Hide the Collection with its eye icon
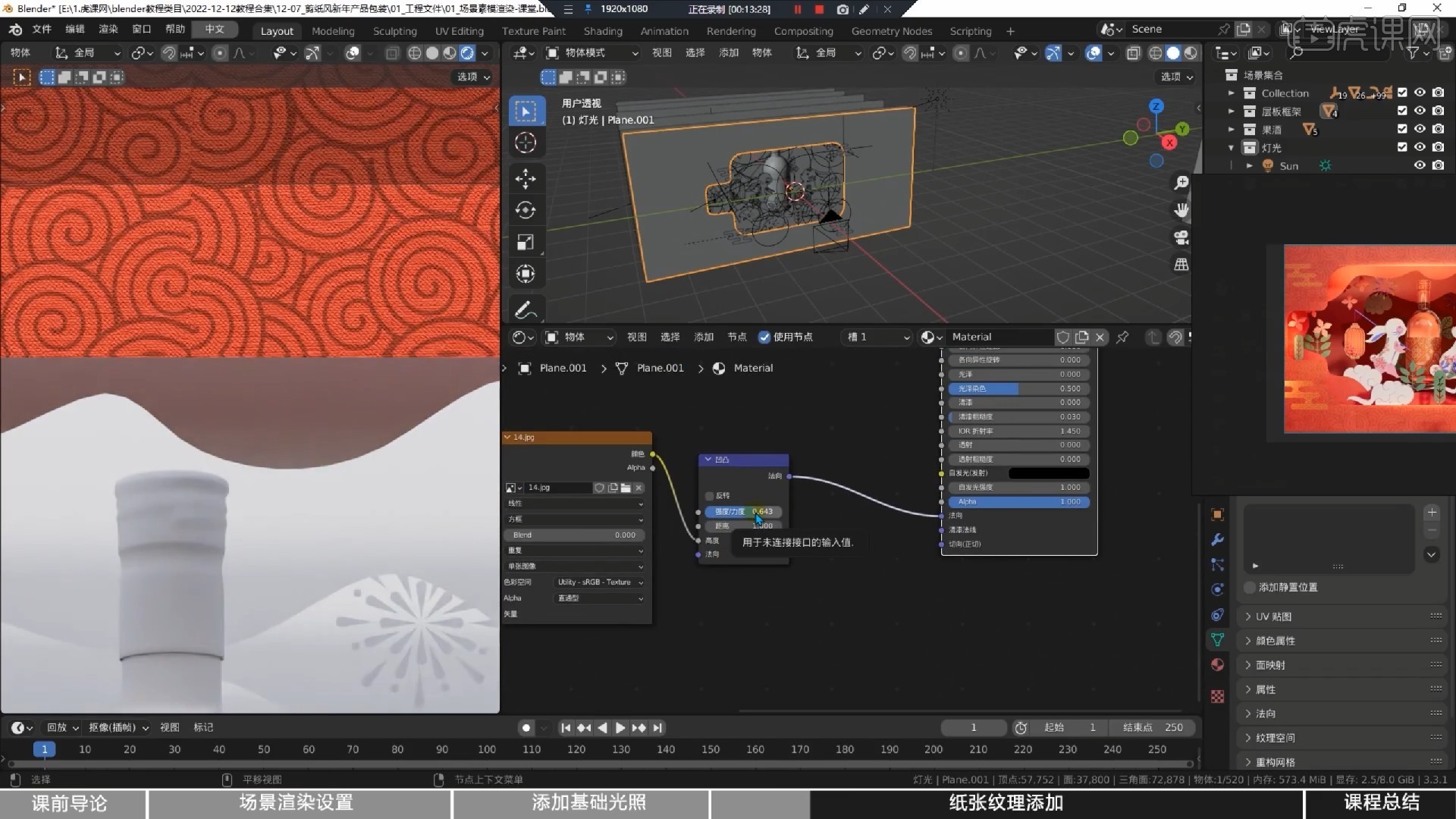The image size is (1456, 819). coord(1420,93)
